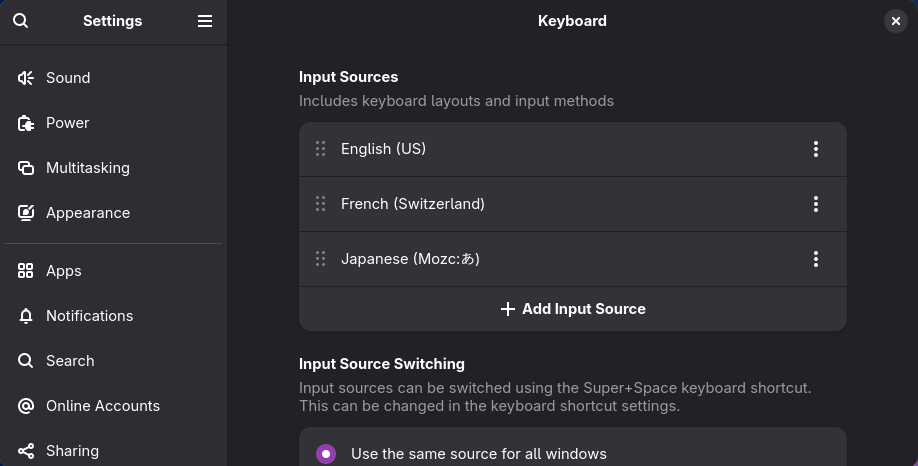This screenshot has width=918, height=466.
Task: Click the Sharing icon in sidebar
Action: coord(26,451)
